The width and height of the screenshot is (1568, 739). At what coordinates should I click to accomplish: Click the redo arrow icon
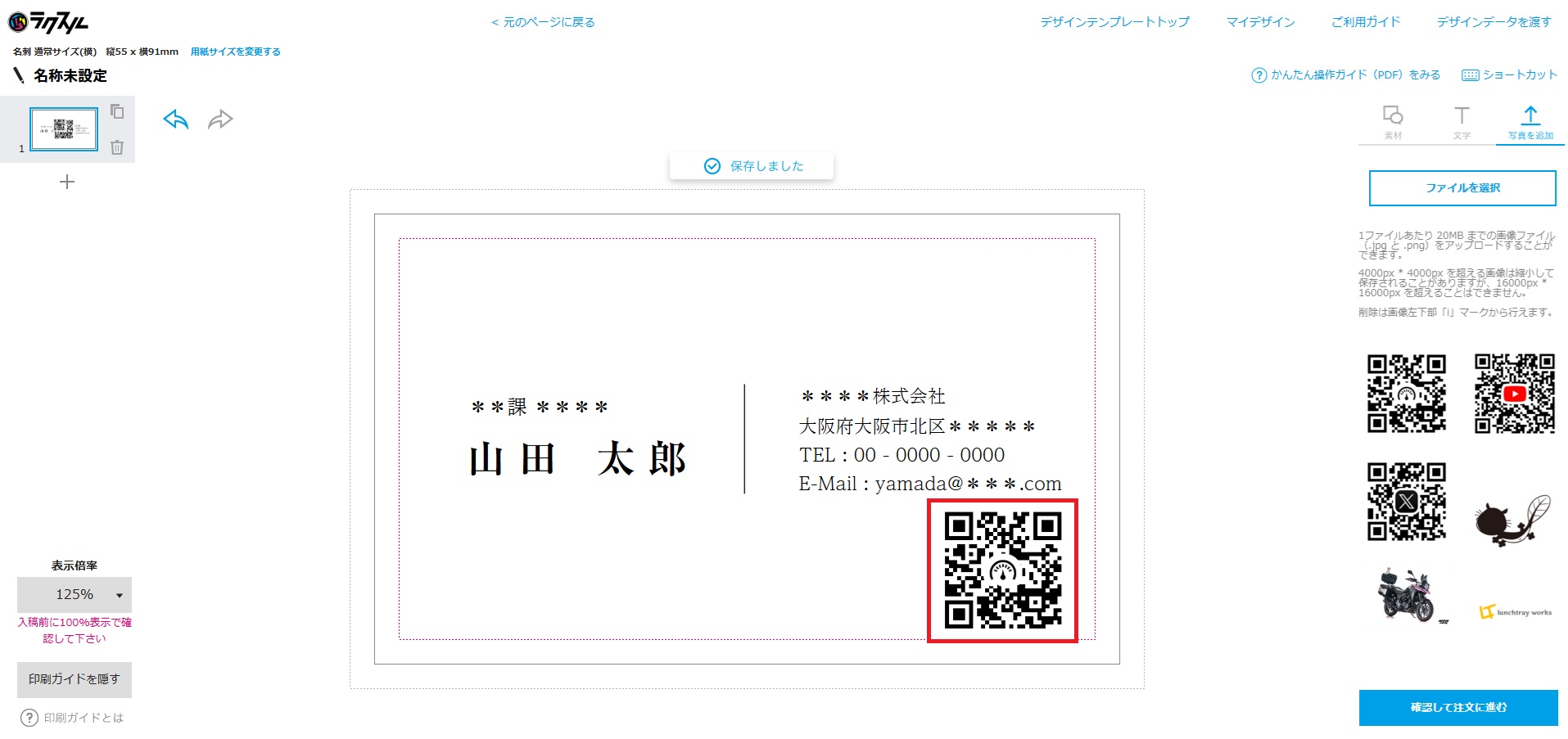(x=220, y=119)
